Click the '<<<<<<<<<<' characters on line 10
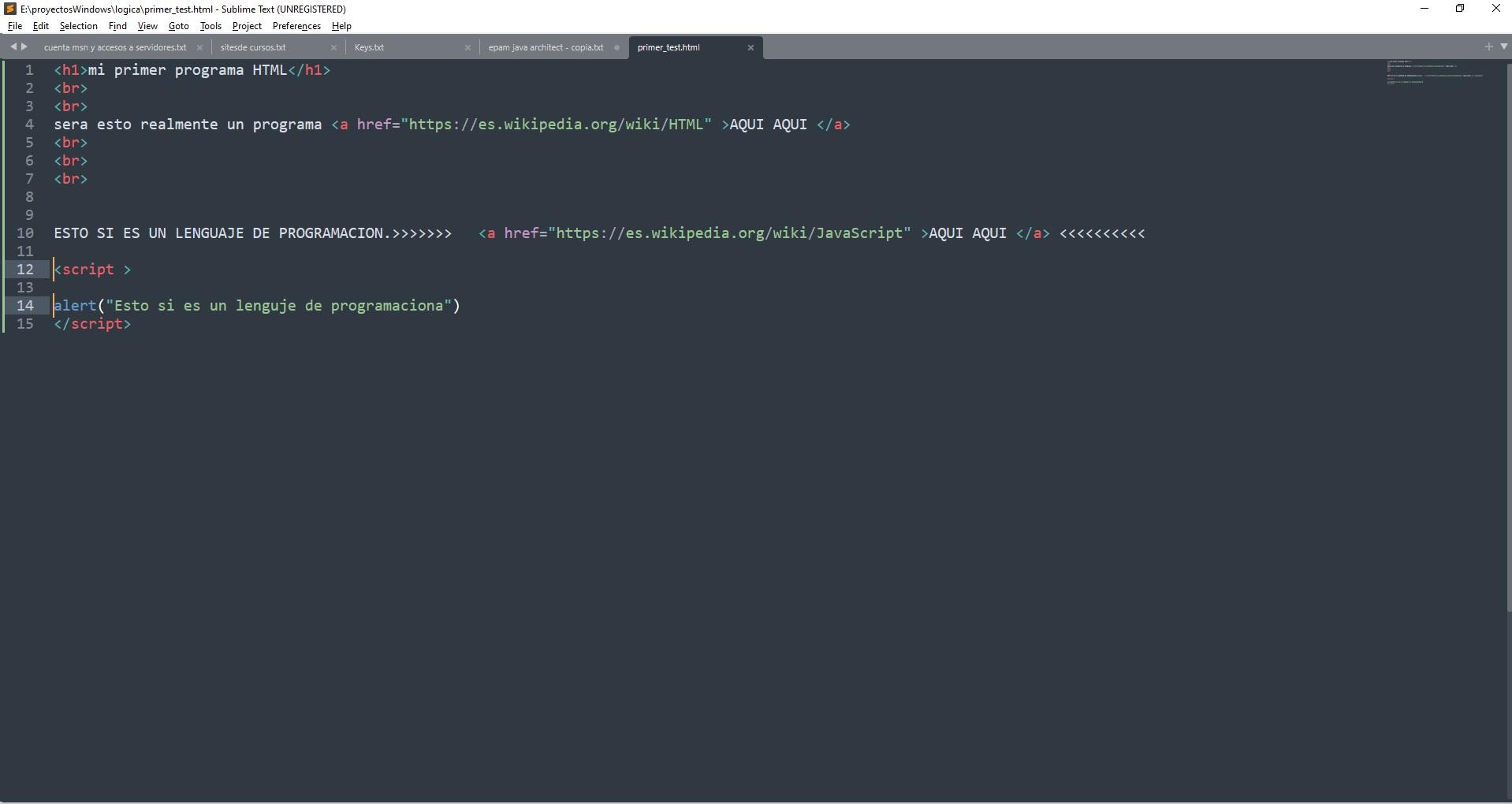1512x804 pixels. pos(1102,233)
